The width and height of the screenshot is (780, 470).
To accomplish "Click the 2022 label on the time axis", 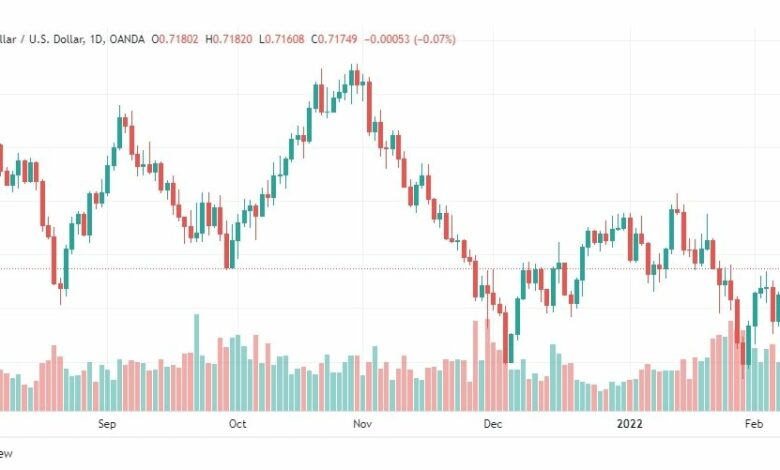I will [x=629, y=424].
